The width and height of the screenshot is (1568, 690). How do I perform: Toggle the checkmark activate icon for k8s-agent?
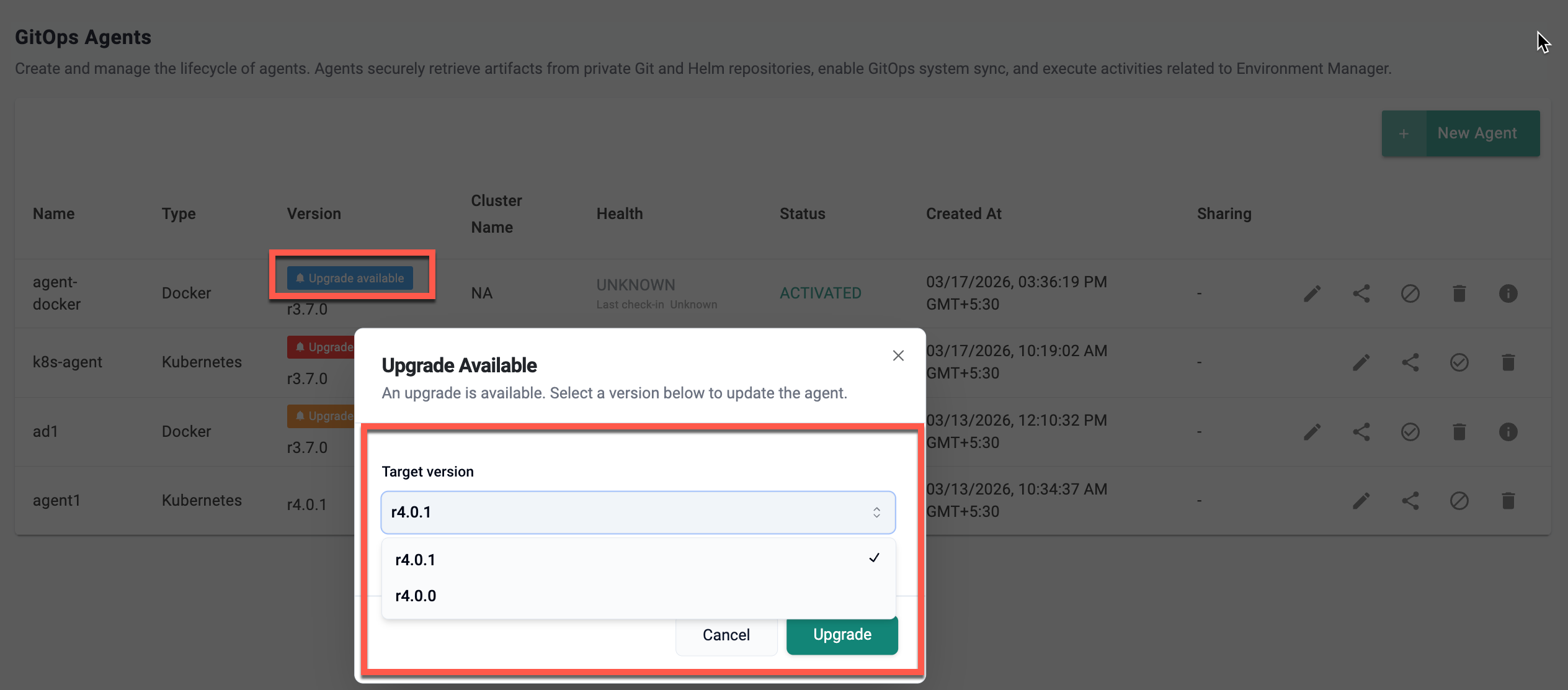(x=1459, y=362)
